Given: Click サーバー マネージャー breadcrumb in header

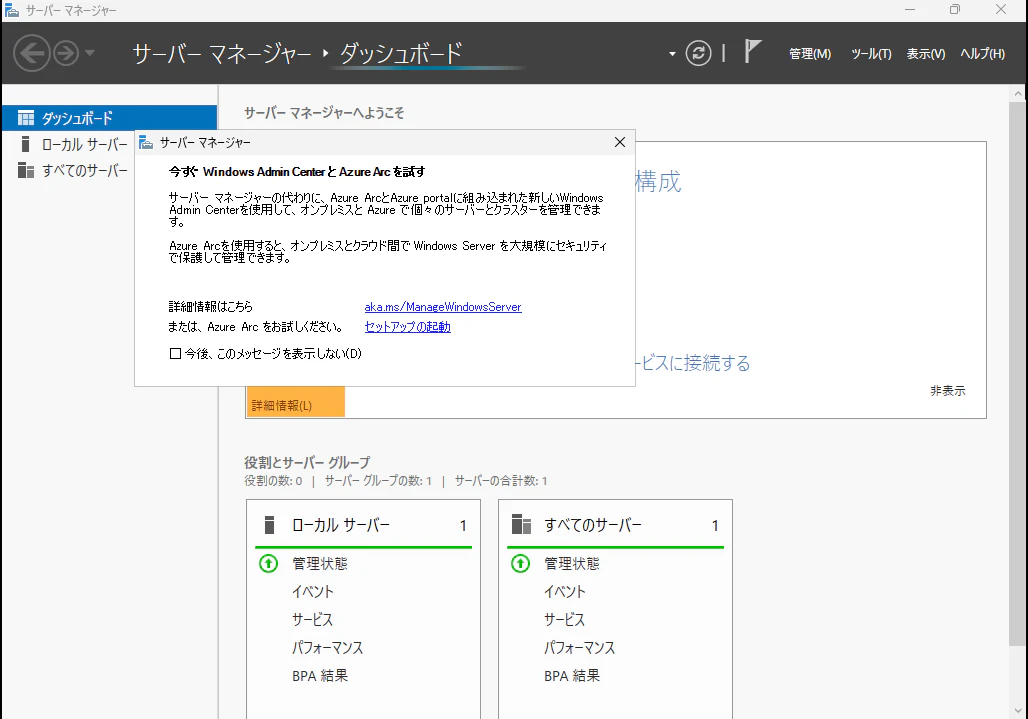Looking at the screenshot, I should click(x=222, y=54).
